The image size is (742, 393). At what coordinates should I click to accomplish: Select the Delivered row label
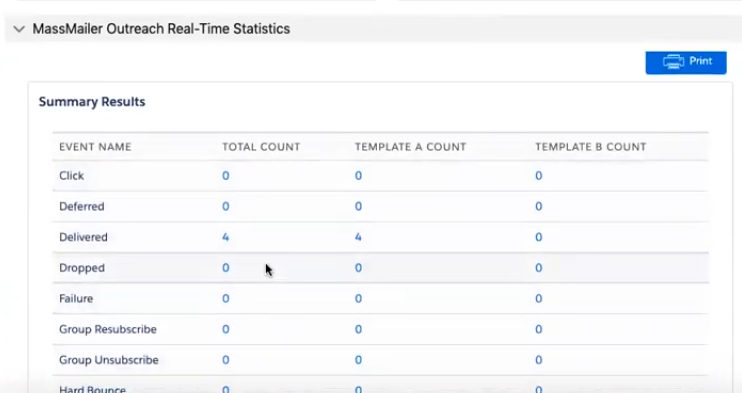(x=83, y=237)
